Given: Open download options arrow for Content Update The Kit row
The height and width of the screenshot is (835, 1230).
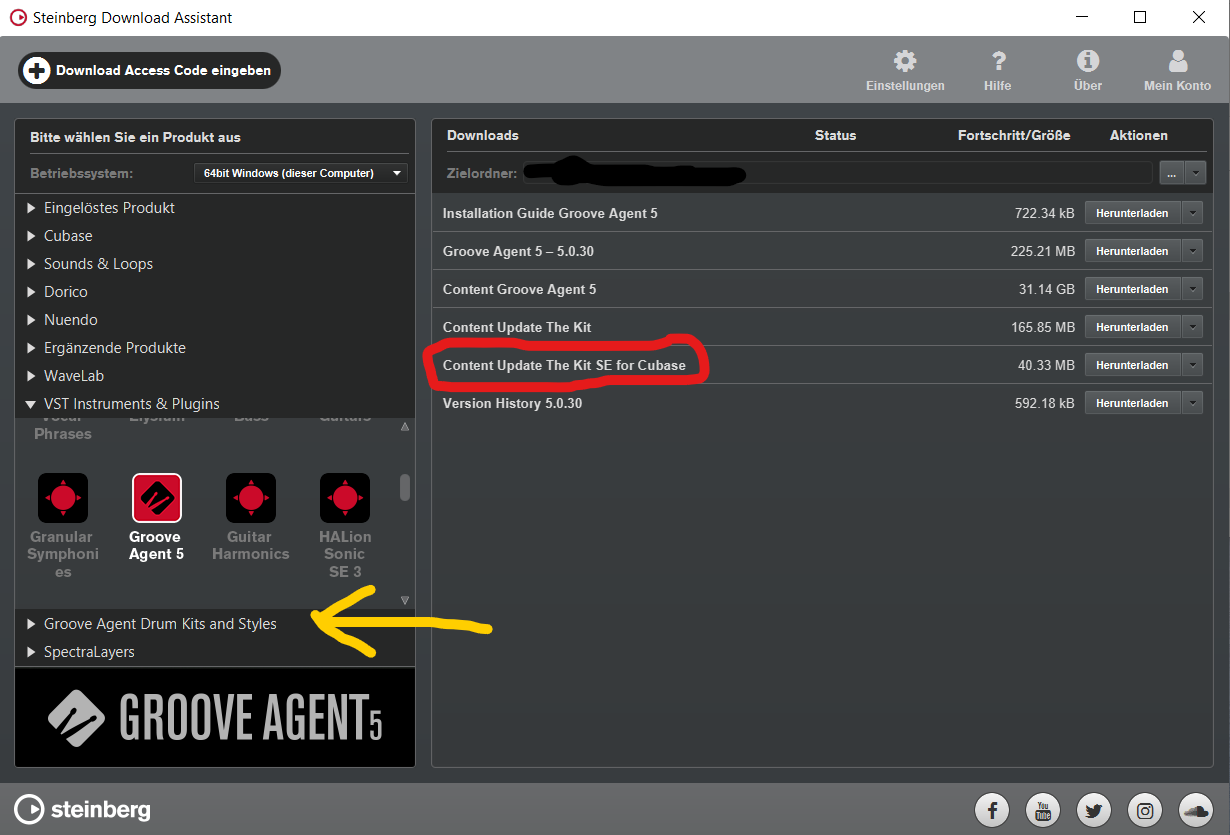Looking at the screenshot, I should coord(1192,327).
